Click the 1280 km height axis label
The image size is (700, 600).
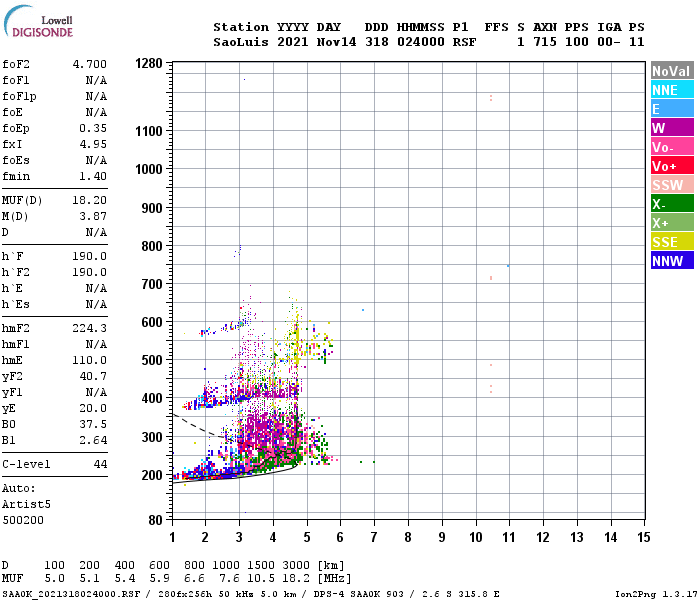coord(149,63)
